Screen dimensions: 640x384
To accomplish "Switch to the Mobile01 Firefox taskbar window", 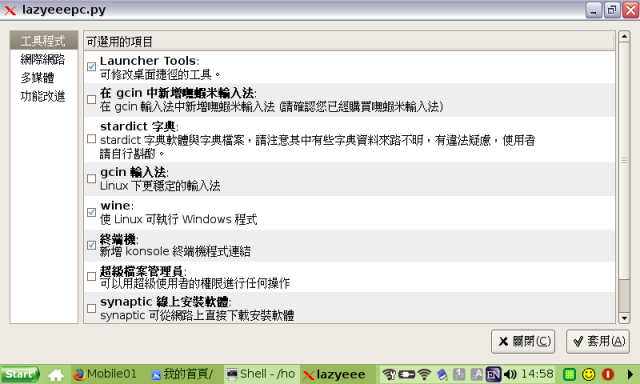I will [106, 374].
